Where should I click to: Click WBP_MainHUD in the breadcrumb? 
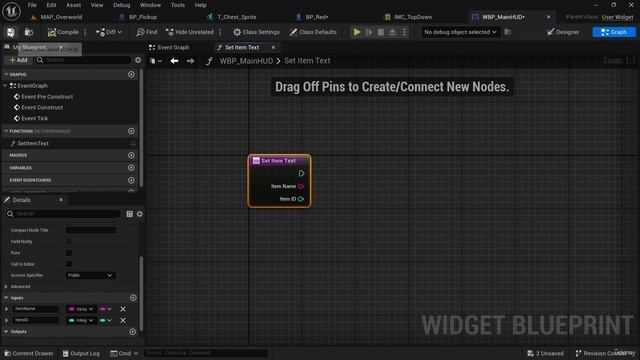click(246, 61)
